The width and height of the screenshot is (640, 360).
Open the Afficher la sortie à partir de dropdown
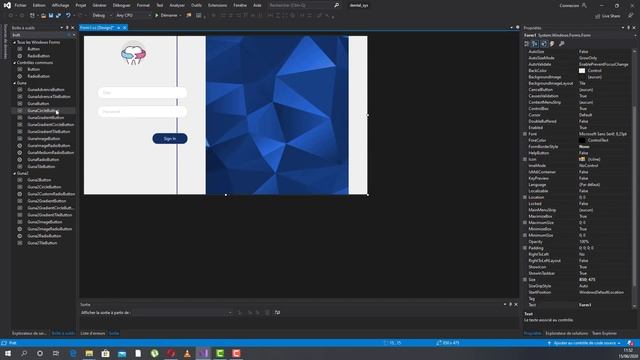[x=182, y=313]
